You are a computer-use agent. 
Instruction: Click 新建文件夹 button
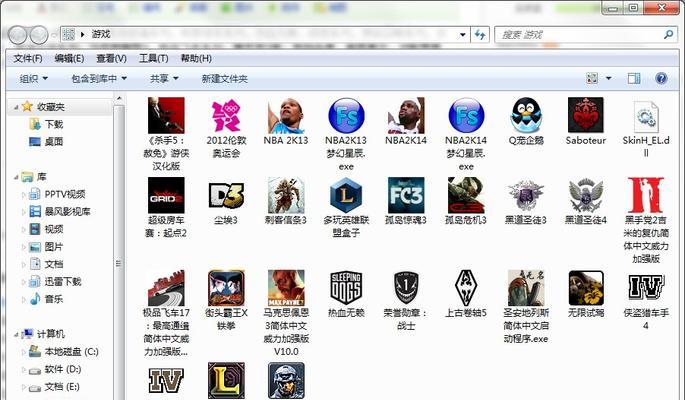[224, 79]
